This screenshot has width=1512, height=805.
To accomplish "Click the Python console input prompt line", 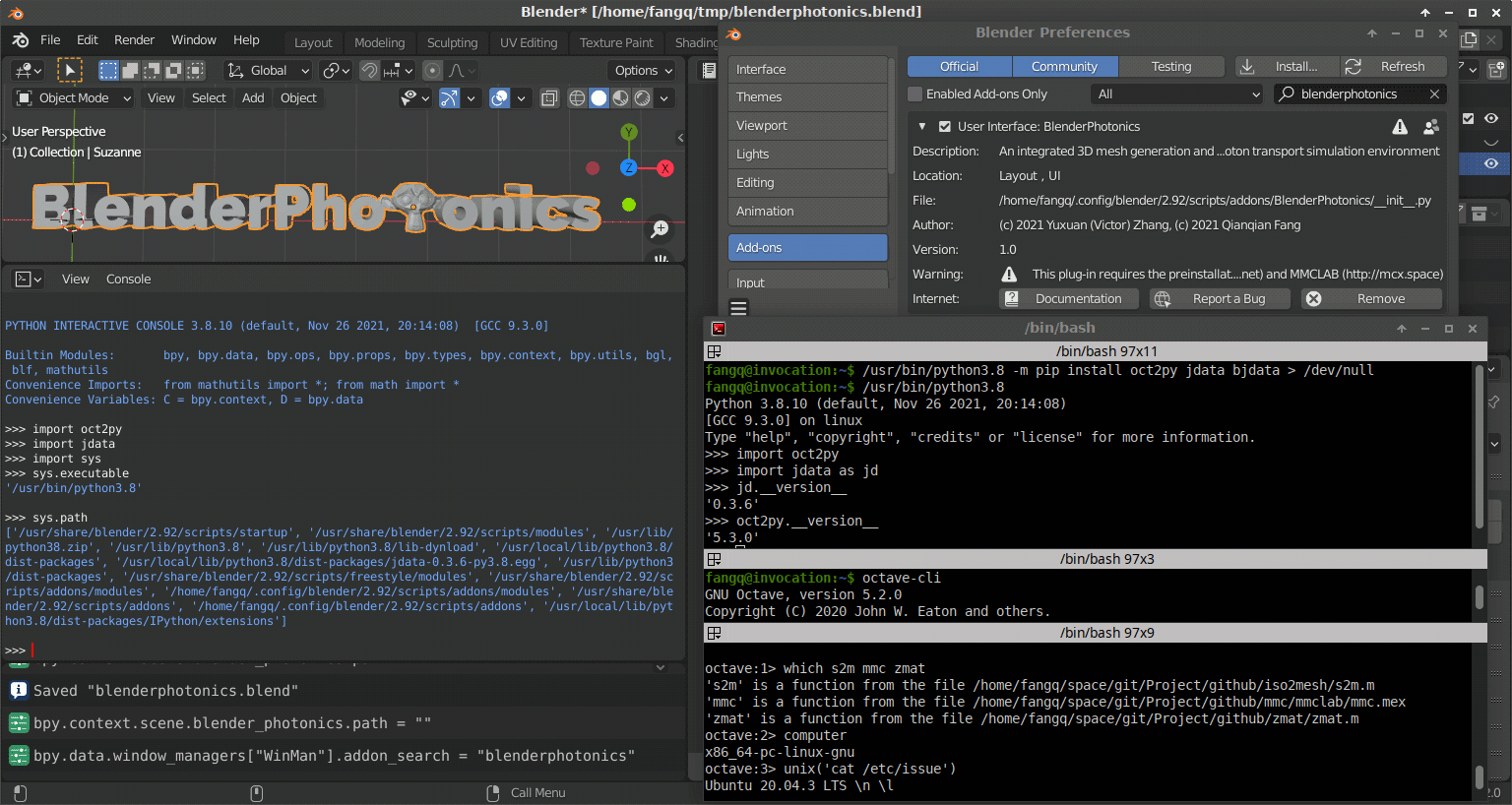I will pos(343,650).
